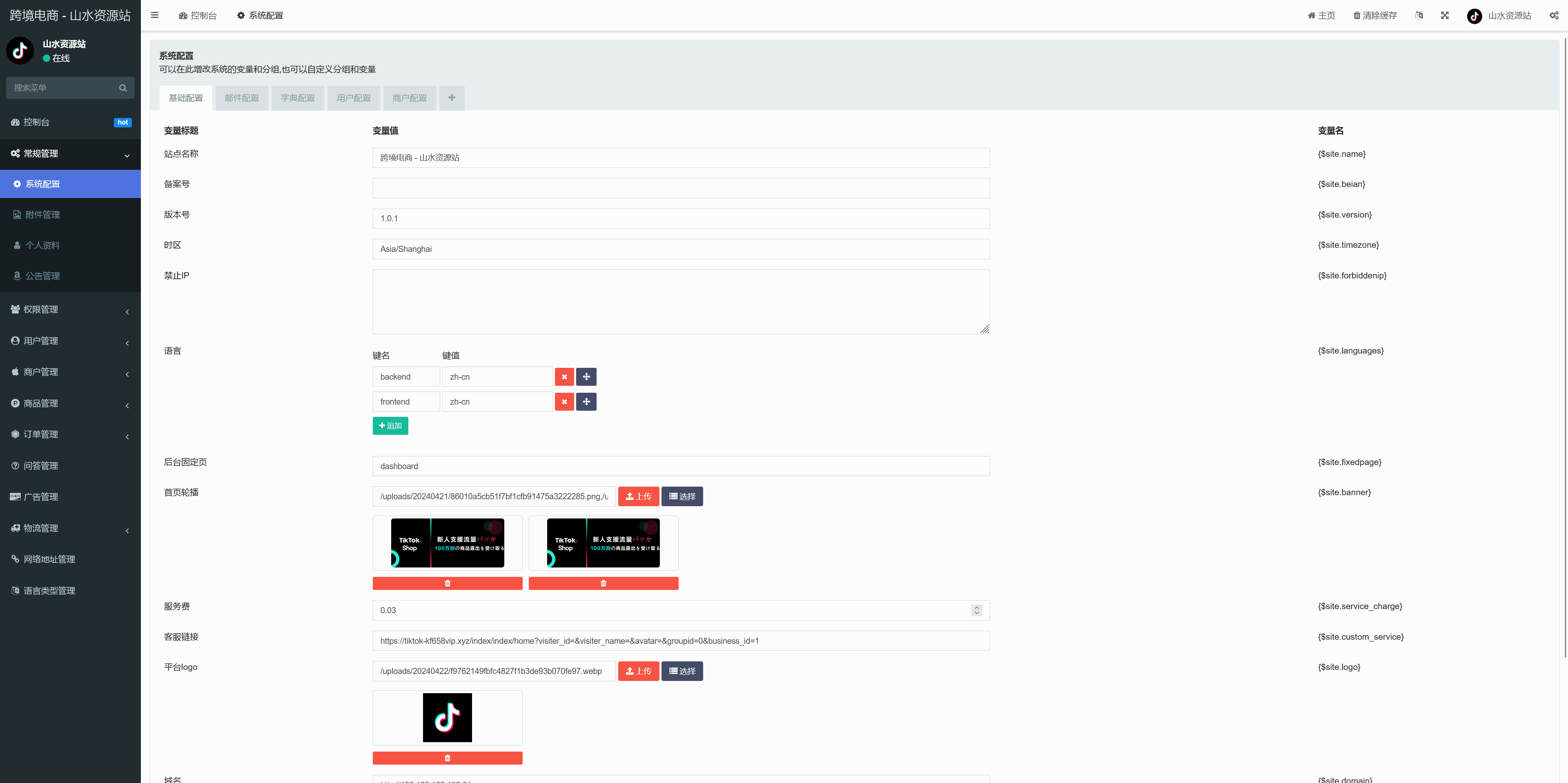Switch to the 邮件配置 tab
Screen dimensions: 1568x783
tap(242, 98)
